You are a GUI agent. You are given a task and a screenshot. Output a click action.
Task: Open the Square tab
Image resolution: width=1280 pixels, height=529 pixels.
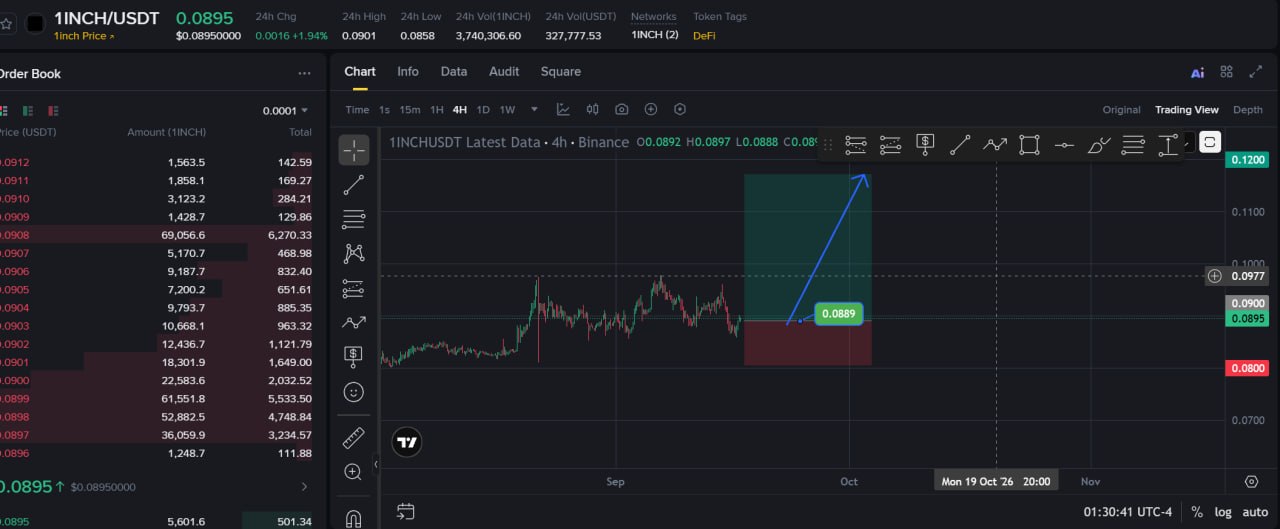click(561, 71)
